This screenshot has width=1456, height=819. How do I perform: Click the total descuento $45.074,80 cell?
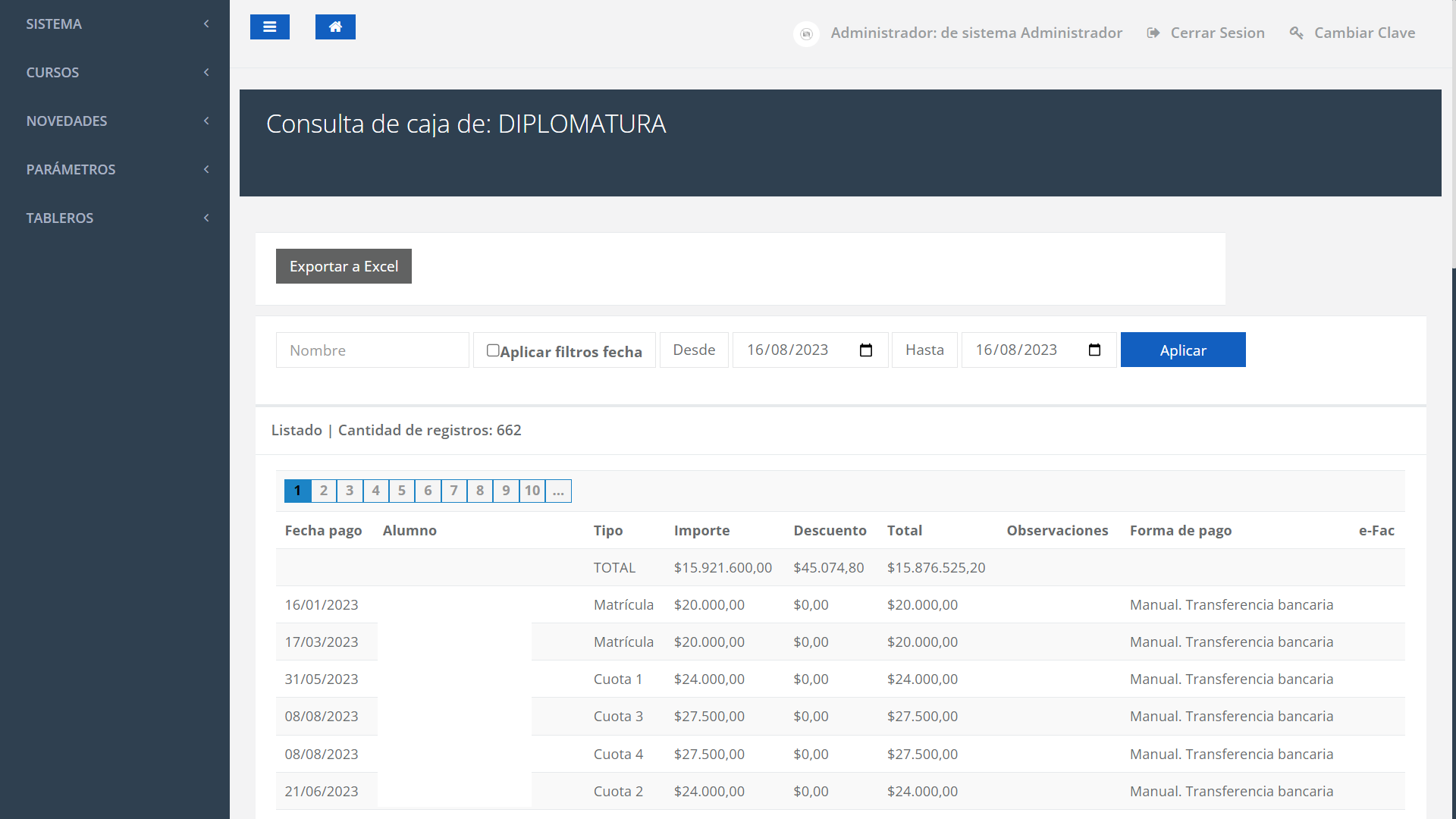(829, 567)
